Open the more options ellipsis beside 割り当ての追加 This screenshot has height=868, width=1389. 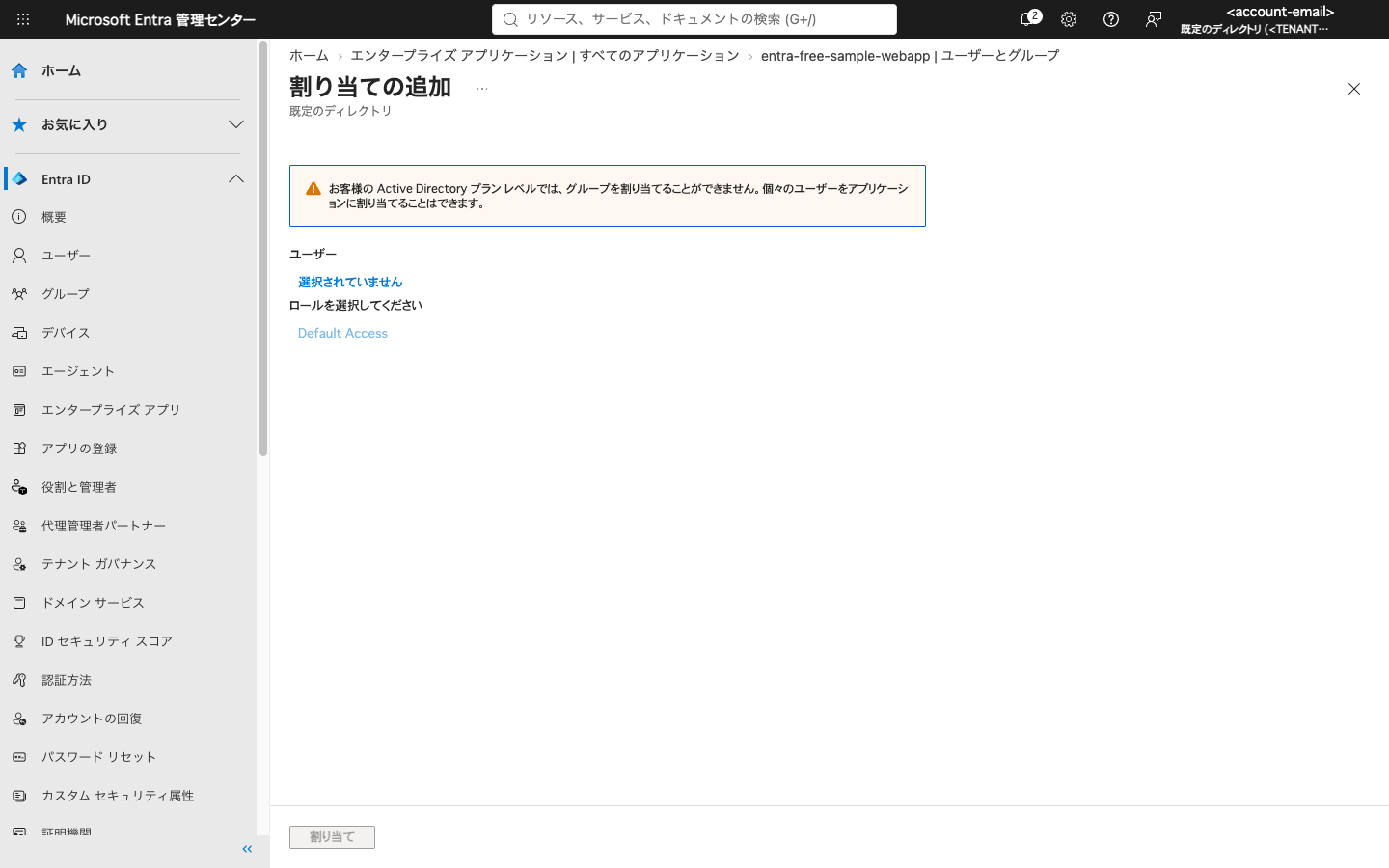[x=482, y=89]
